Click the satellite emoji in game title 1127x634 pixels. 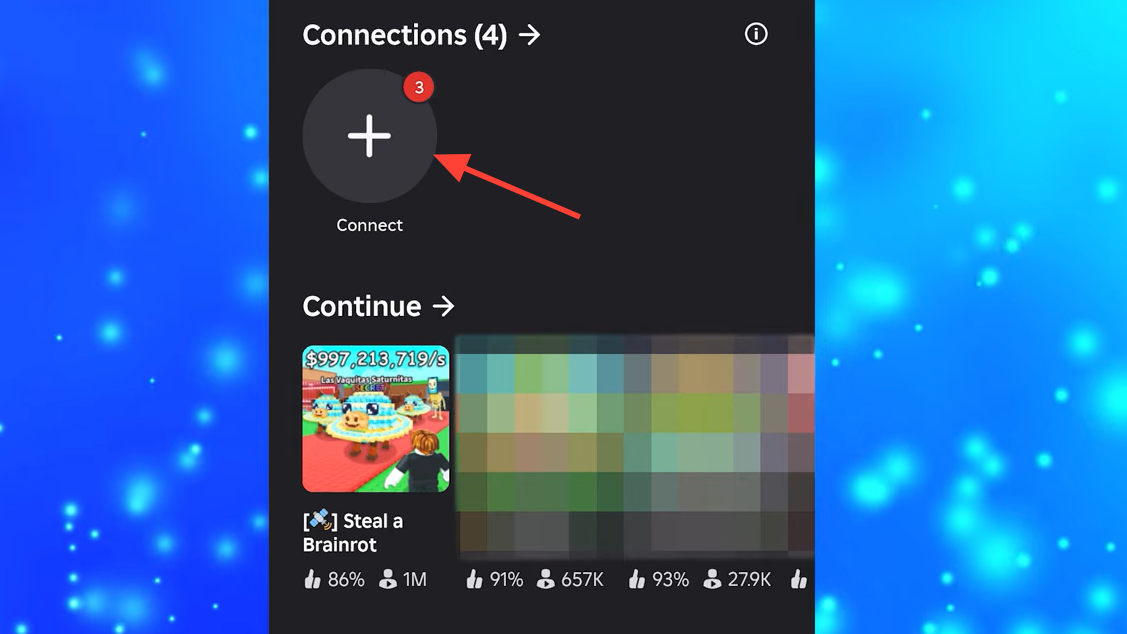[320, 520]
